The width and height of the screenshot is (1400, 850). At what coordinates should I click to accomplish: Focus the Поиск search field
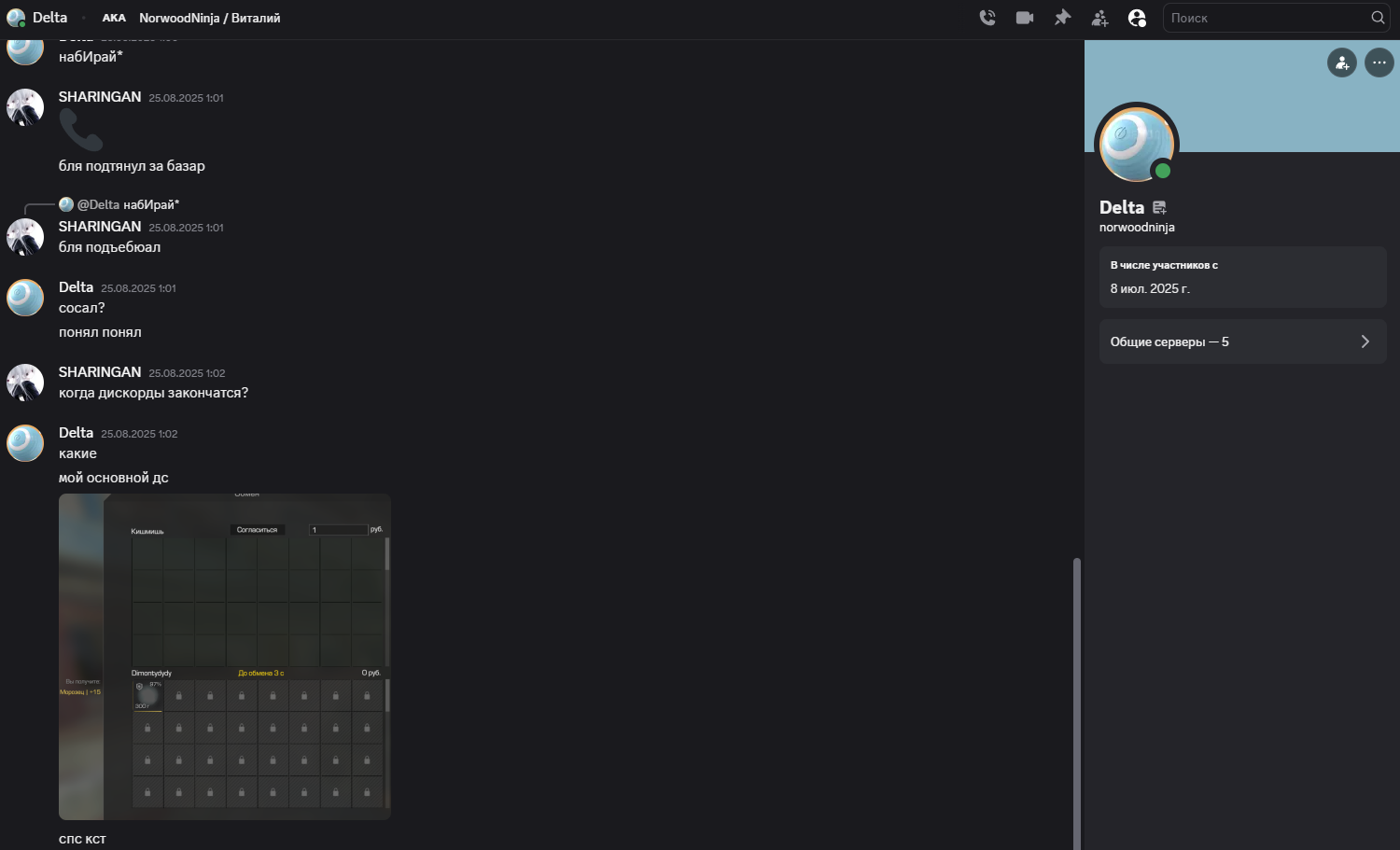pos(1277,18)
